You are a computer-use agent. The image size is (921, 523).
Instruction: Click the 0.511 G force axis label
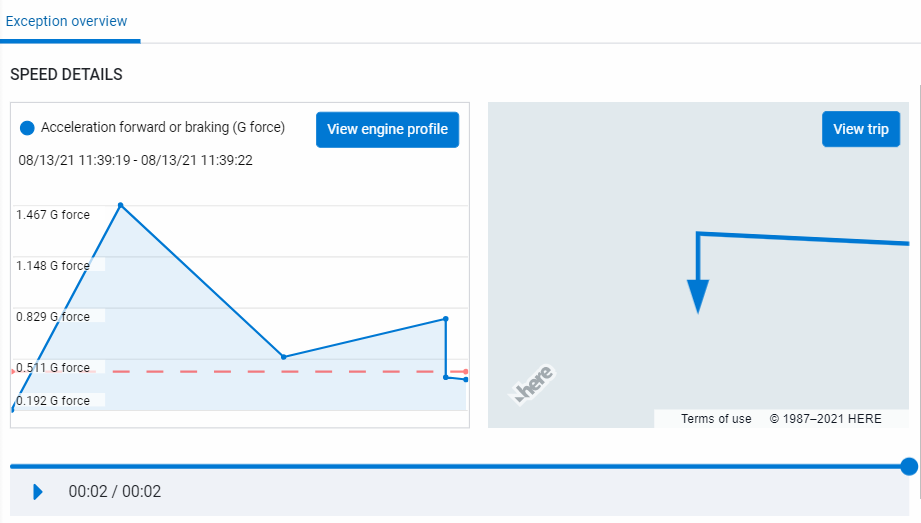point(53,368)
